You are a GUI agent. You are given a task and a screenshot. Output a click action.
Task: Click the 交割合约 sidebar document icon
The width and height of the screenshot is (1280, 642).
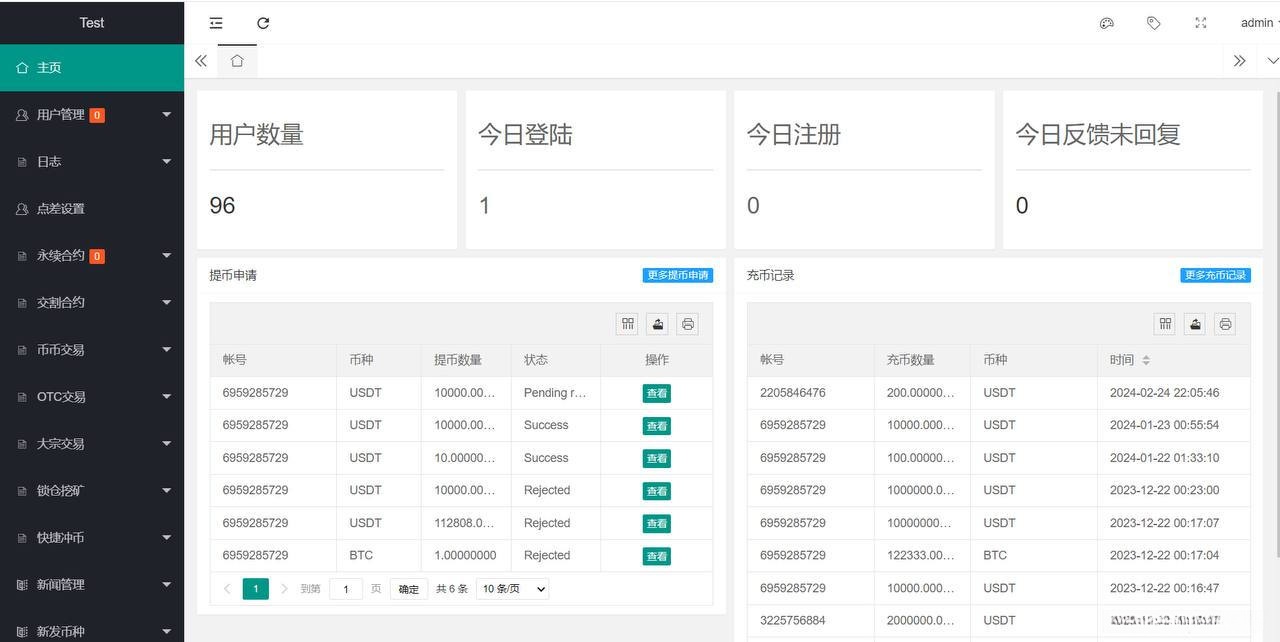(22, 303)
